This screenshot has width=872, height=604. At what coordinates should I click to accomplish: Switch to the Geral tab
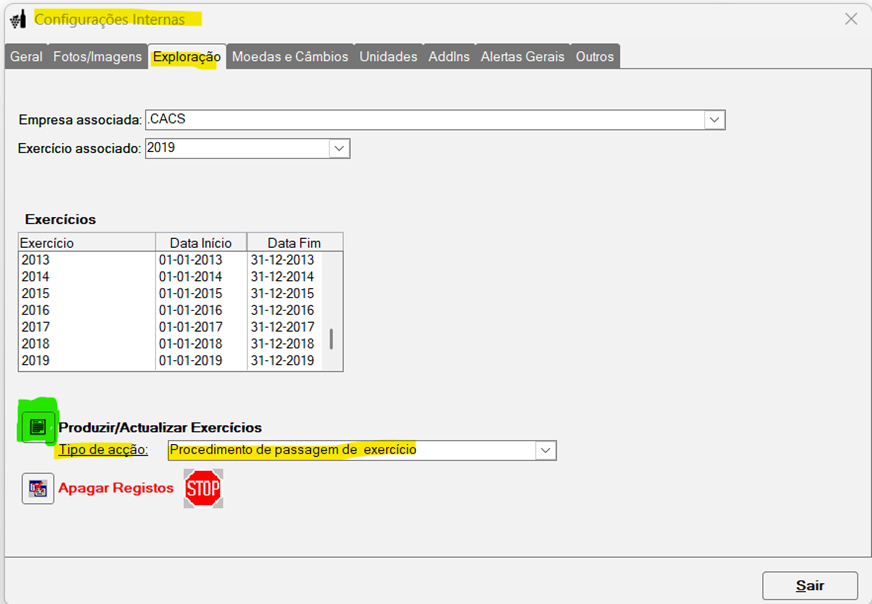coord(26,57)
